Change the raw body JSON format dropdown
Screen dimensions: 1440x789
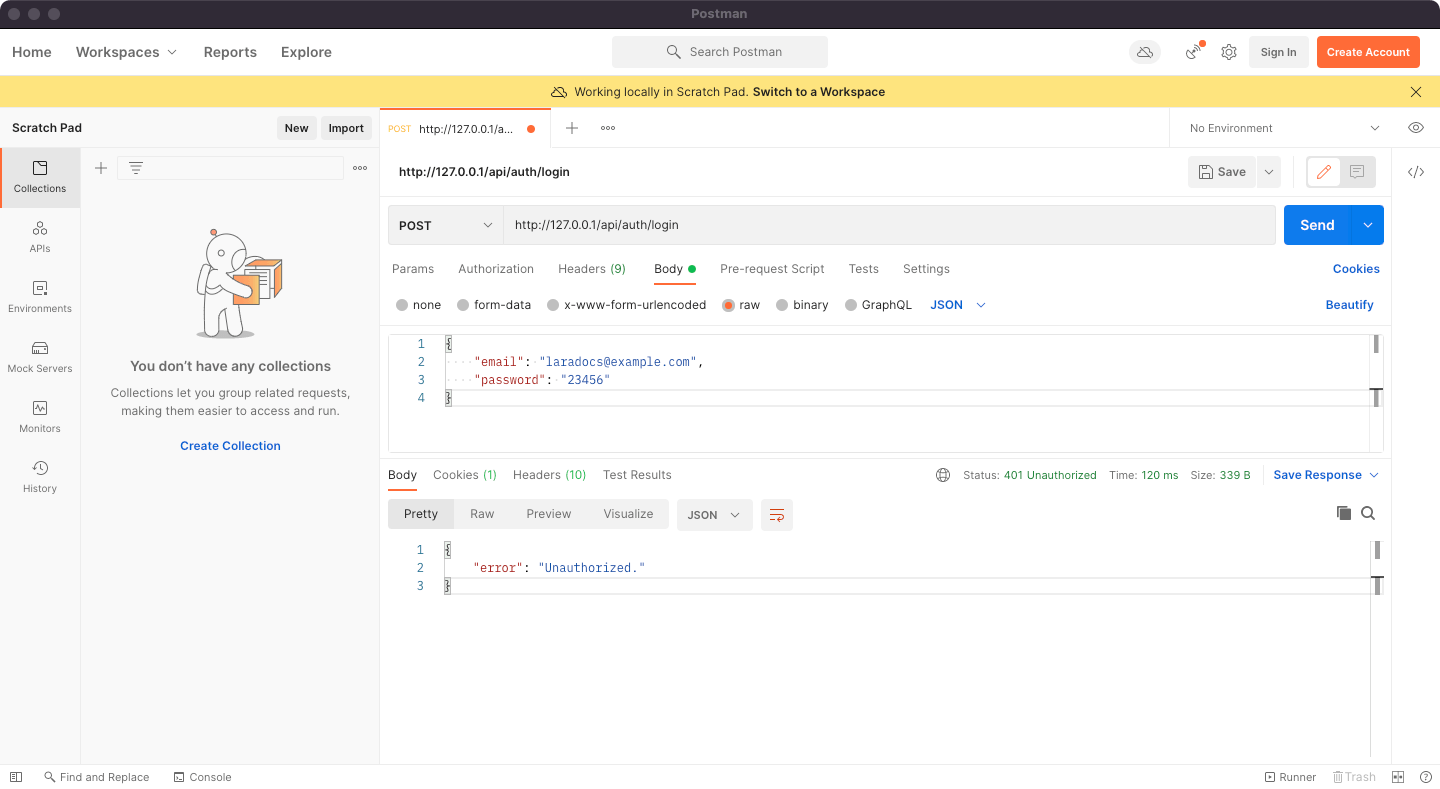[x=958, y=305]
